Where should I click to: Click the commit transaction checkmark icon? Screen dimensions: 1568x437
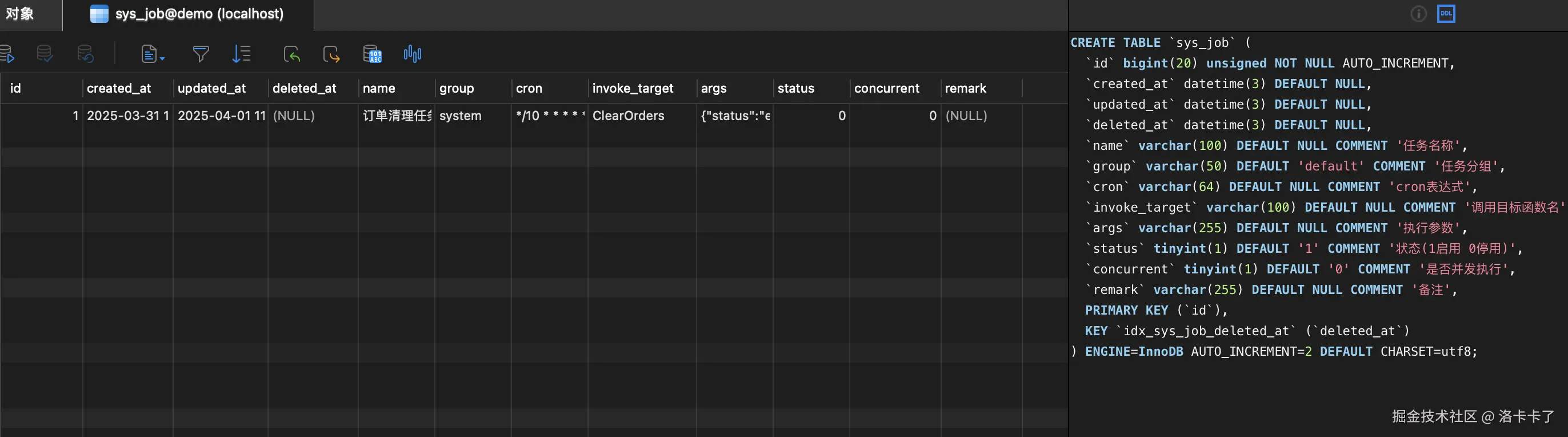tap(45, 54)
